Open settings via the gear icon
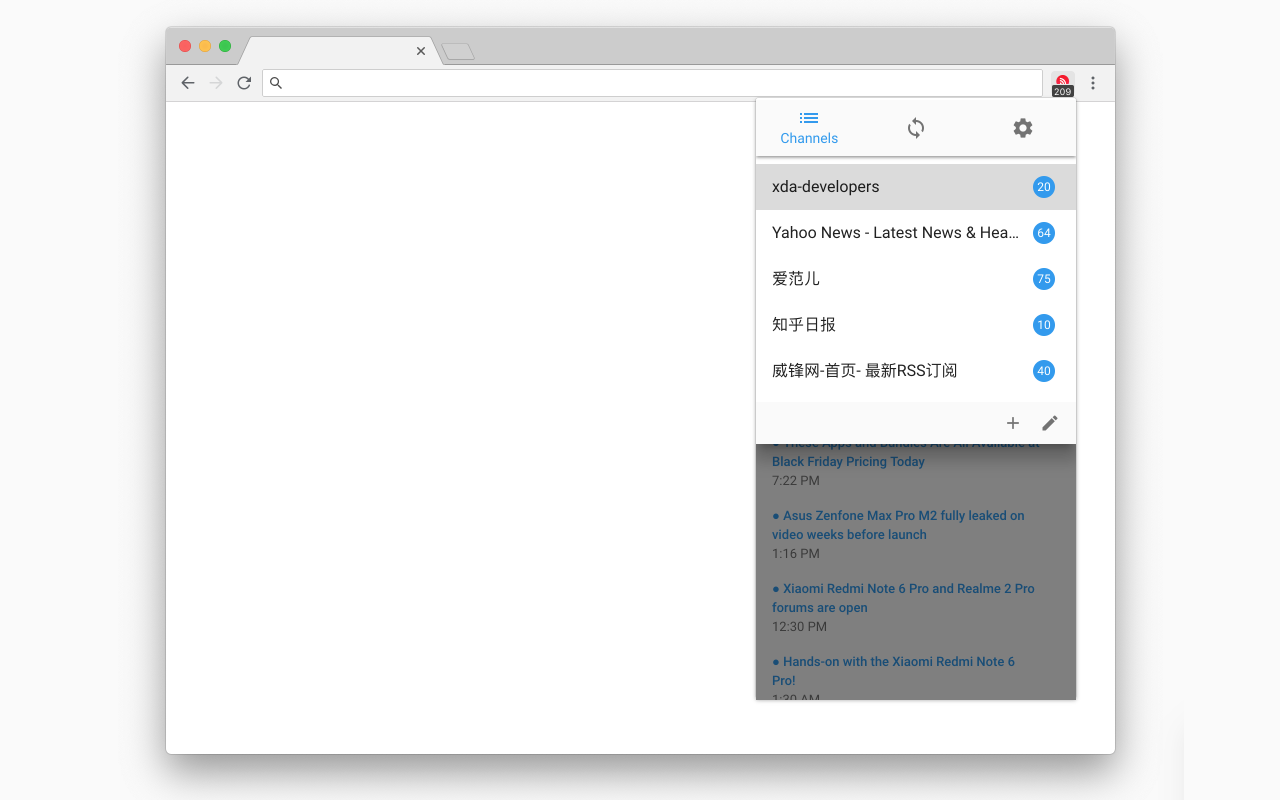1280x800 pixels. coord(1022,128)
